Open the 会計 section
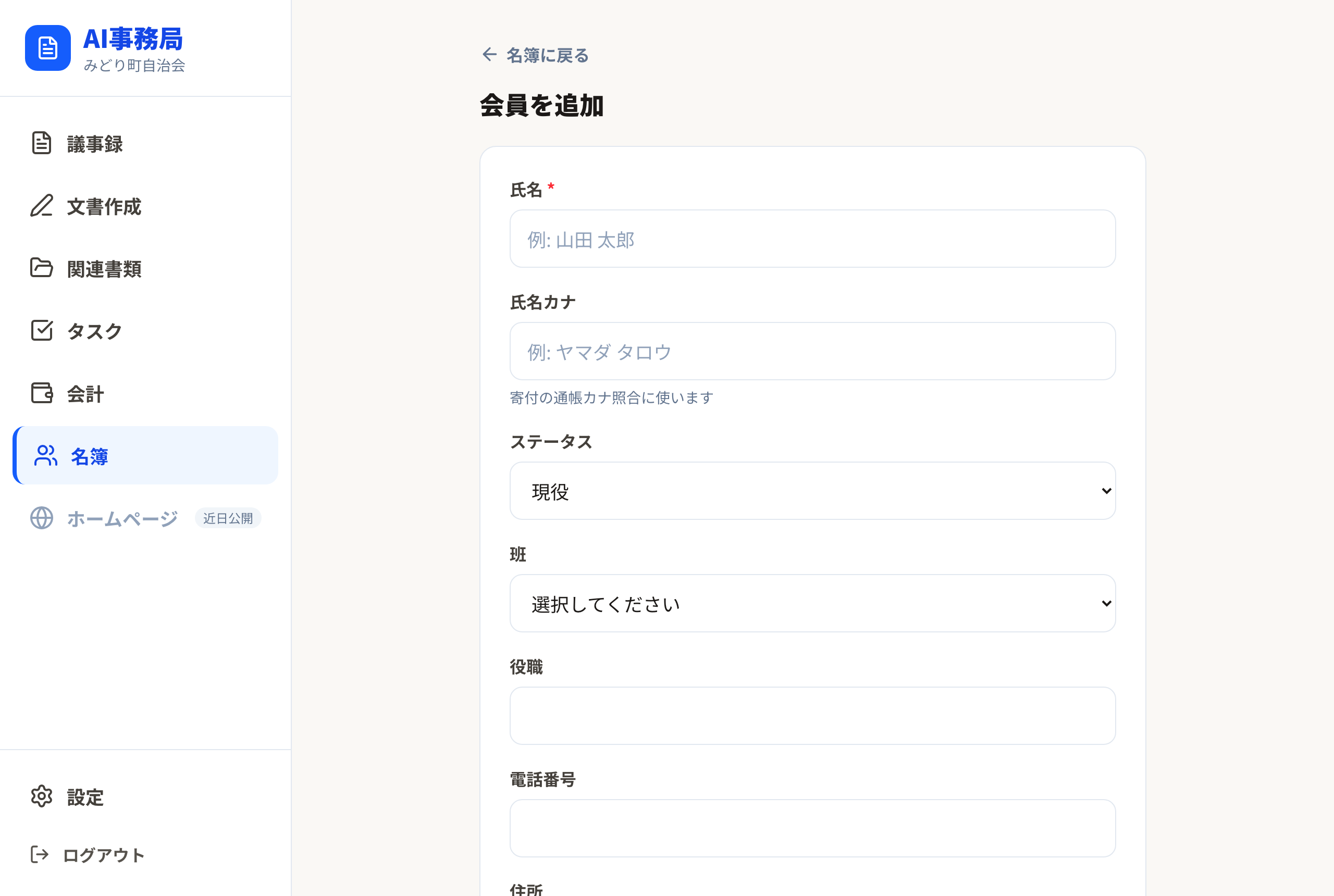 point(145,393)
